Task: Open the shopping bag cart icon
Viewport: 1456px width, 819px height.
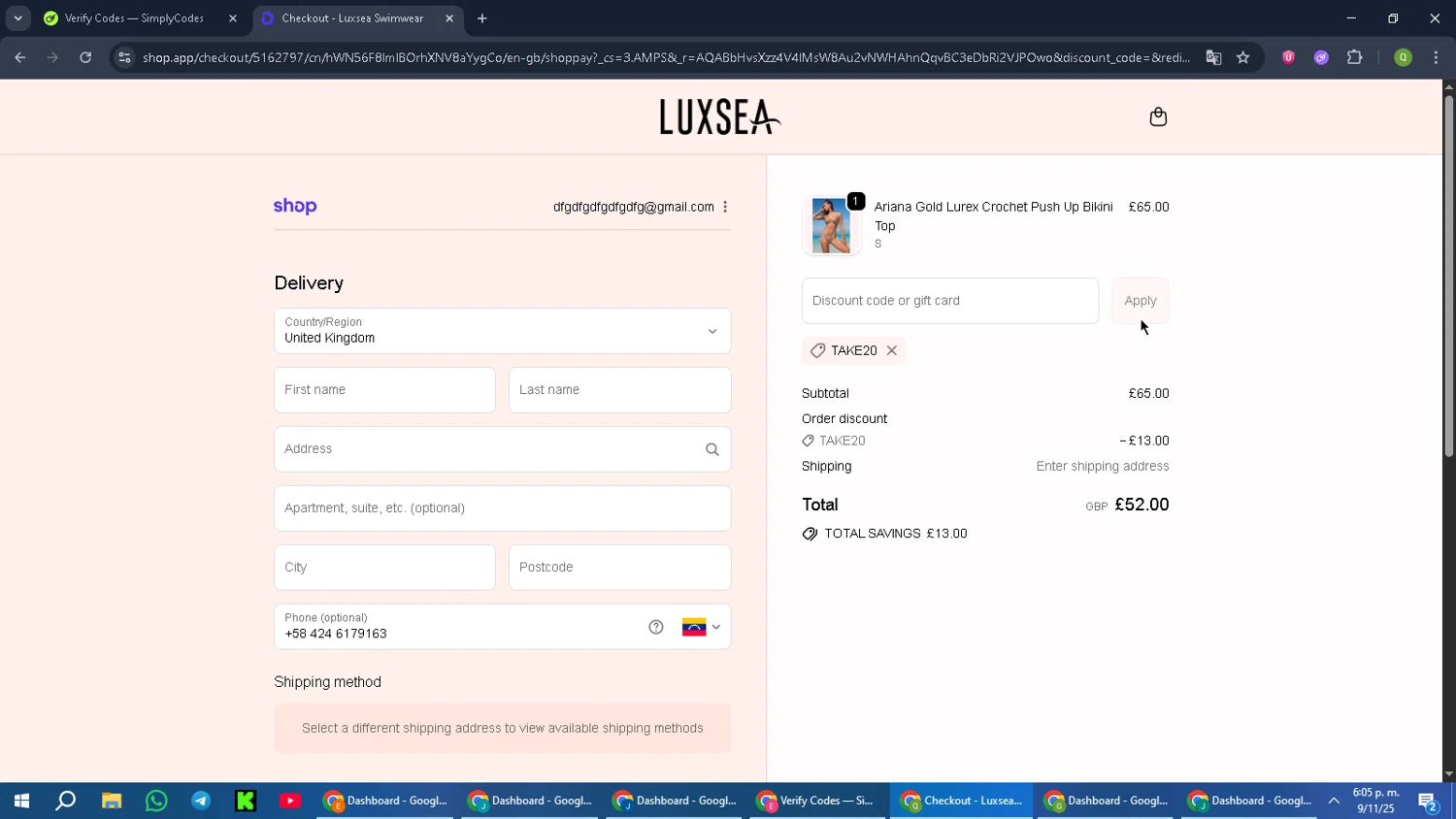Action: pyautogui.click(x=1158, y=117)
